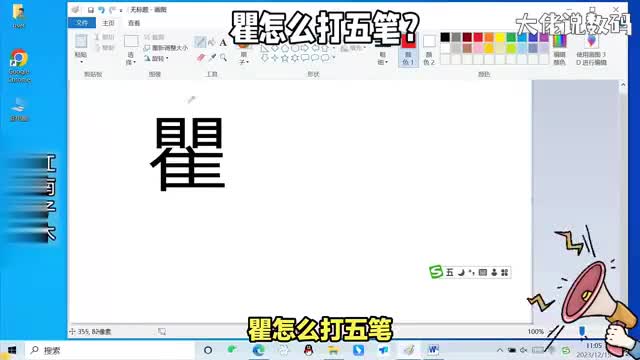Select the Color picker eyedropper tool

pyautogui.click(x=212, y=58)
